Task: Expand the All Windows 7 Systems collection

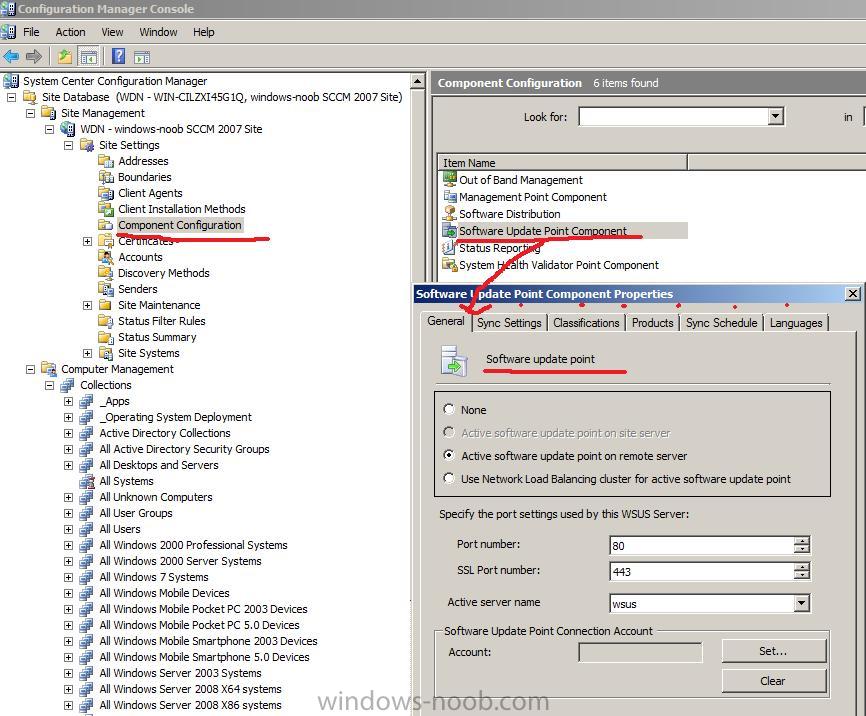Action: pyautogui.click(x=68, y=577)
